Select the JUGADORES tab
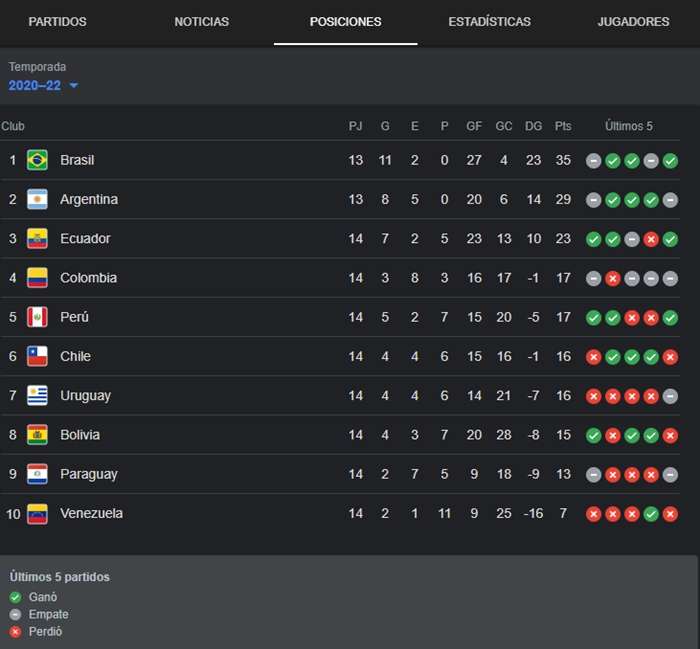This screenshot has height=649, width=700. (633, 21)
